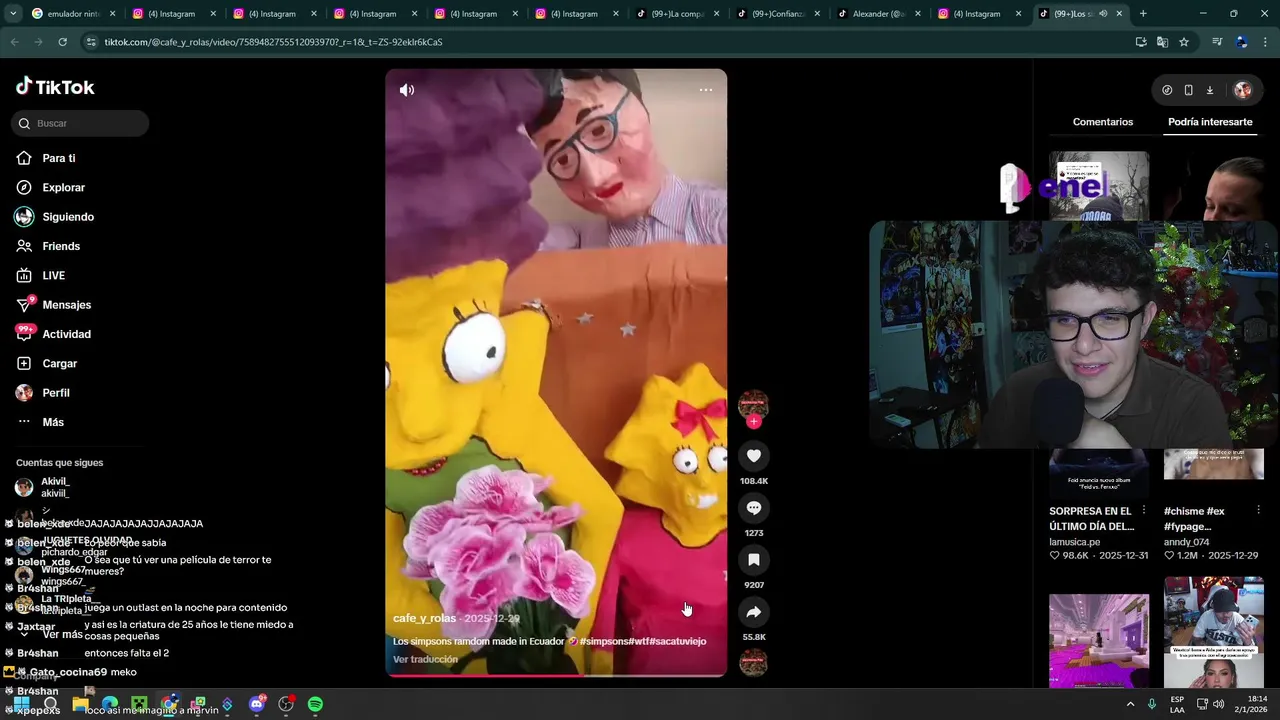Open andy_074 author link
Screen dimensions: 1280x720
tap(1187, 542)
